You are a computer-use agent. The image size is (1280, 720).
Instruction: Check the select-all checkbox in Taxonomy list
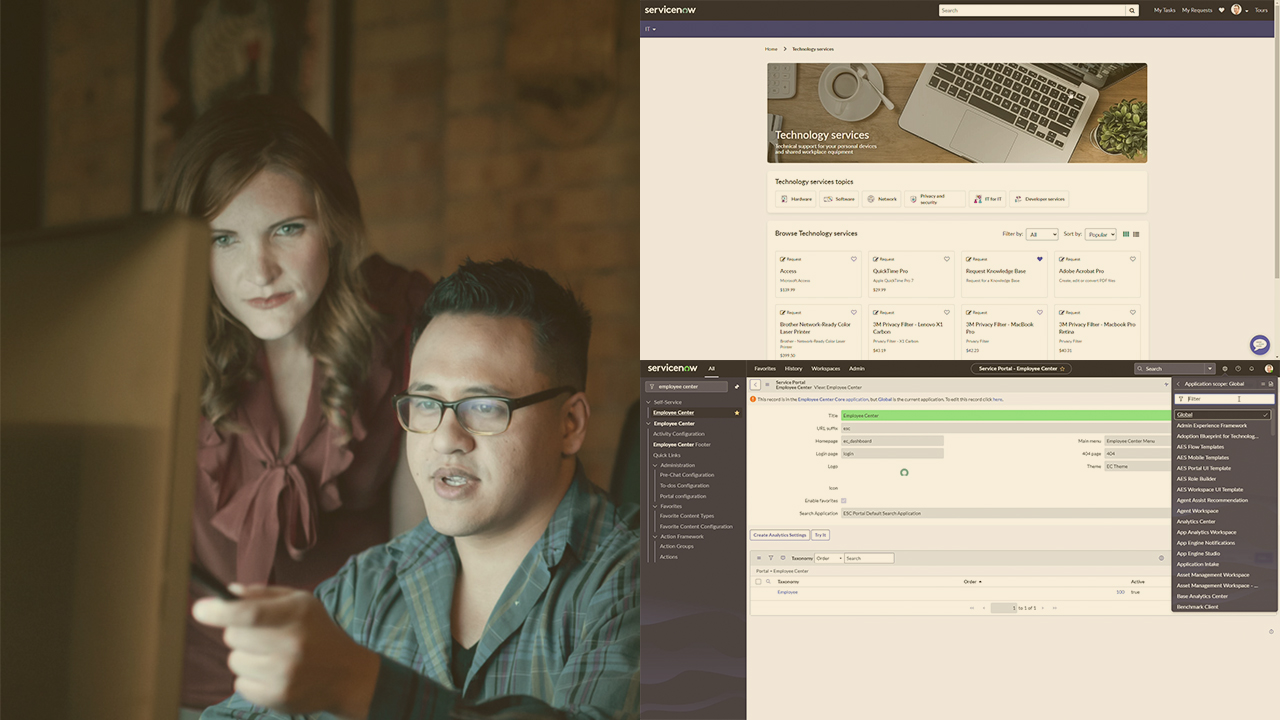tap(758, 581)
